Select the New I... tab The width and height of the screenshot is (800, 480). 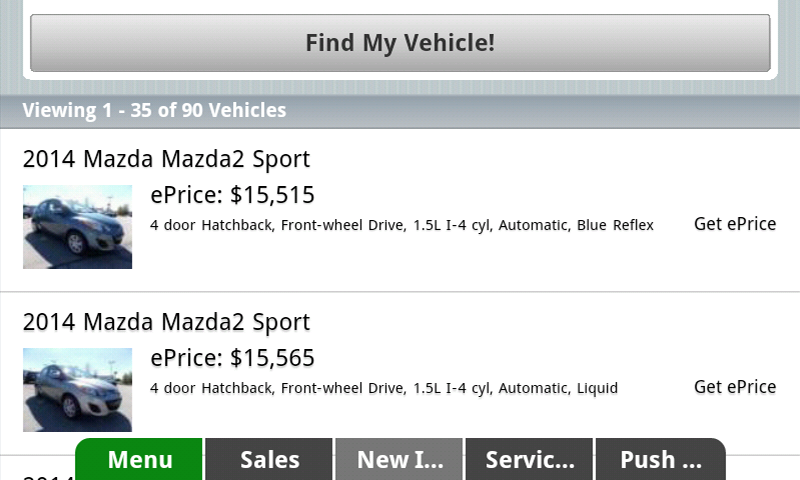click(x=399, y=460)
